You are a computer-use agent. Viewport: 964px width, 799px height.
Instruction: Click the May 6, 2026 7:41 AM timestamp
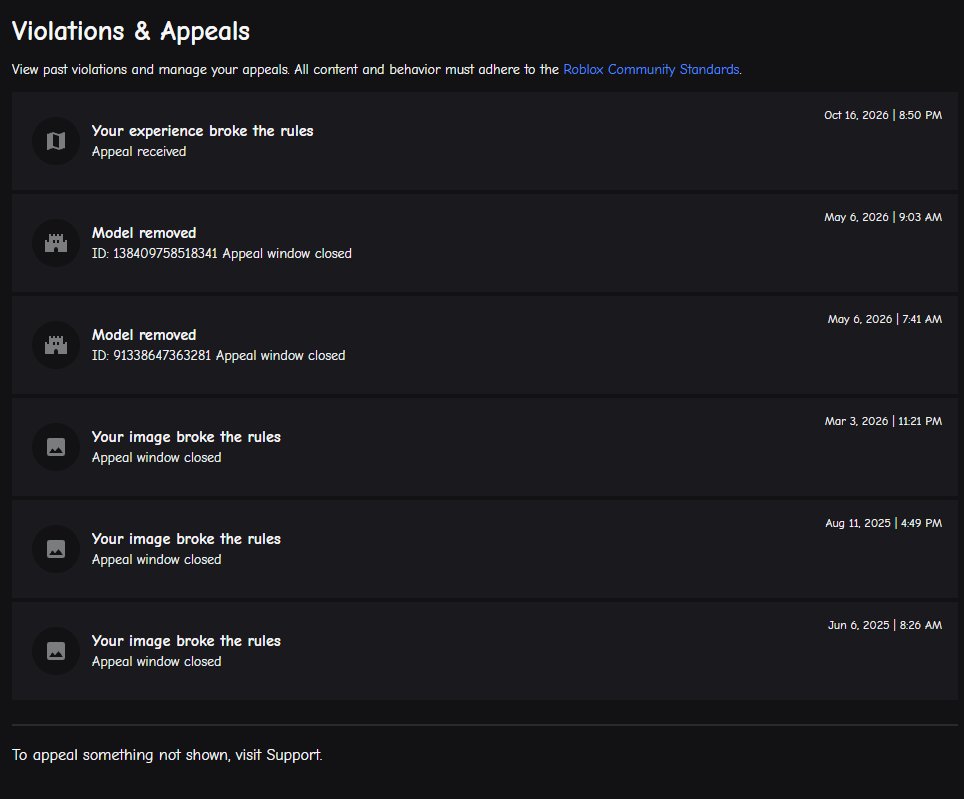885,319
